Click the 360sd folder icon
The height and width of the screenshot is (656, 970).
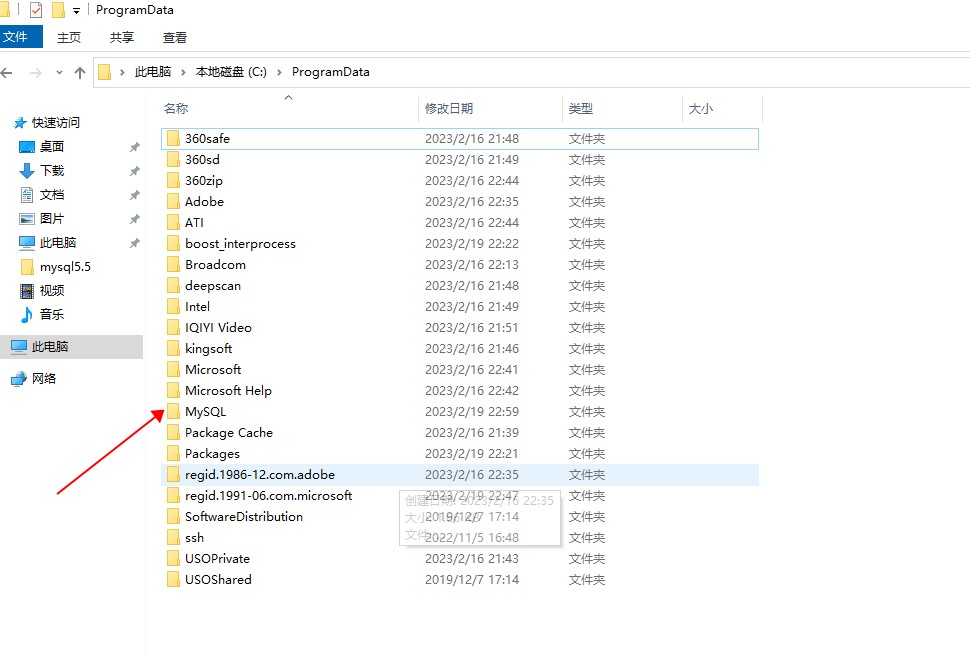[x=173, y=160]
